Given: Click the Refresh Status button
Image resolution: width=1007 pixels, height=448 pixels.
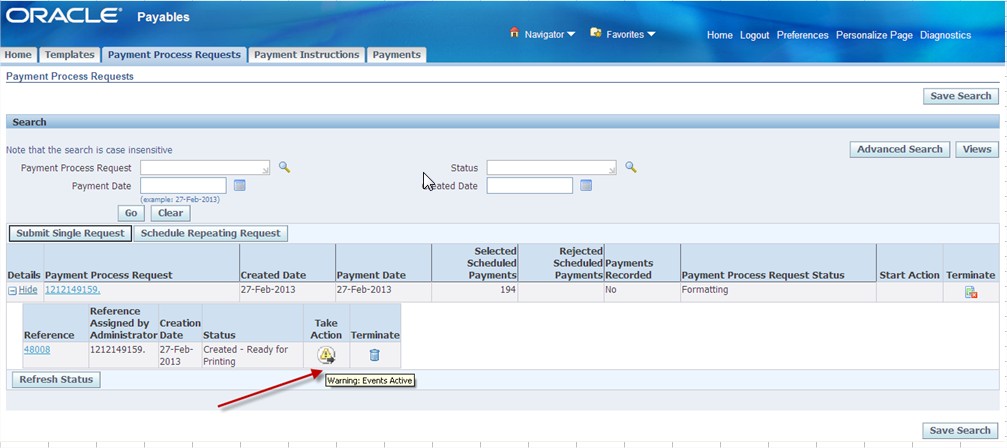Looking at the screenshot, I should click(x=56, y=379).
